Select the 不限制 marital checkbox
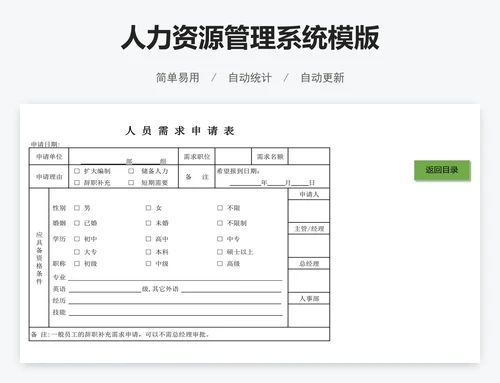 (220, 223)
